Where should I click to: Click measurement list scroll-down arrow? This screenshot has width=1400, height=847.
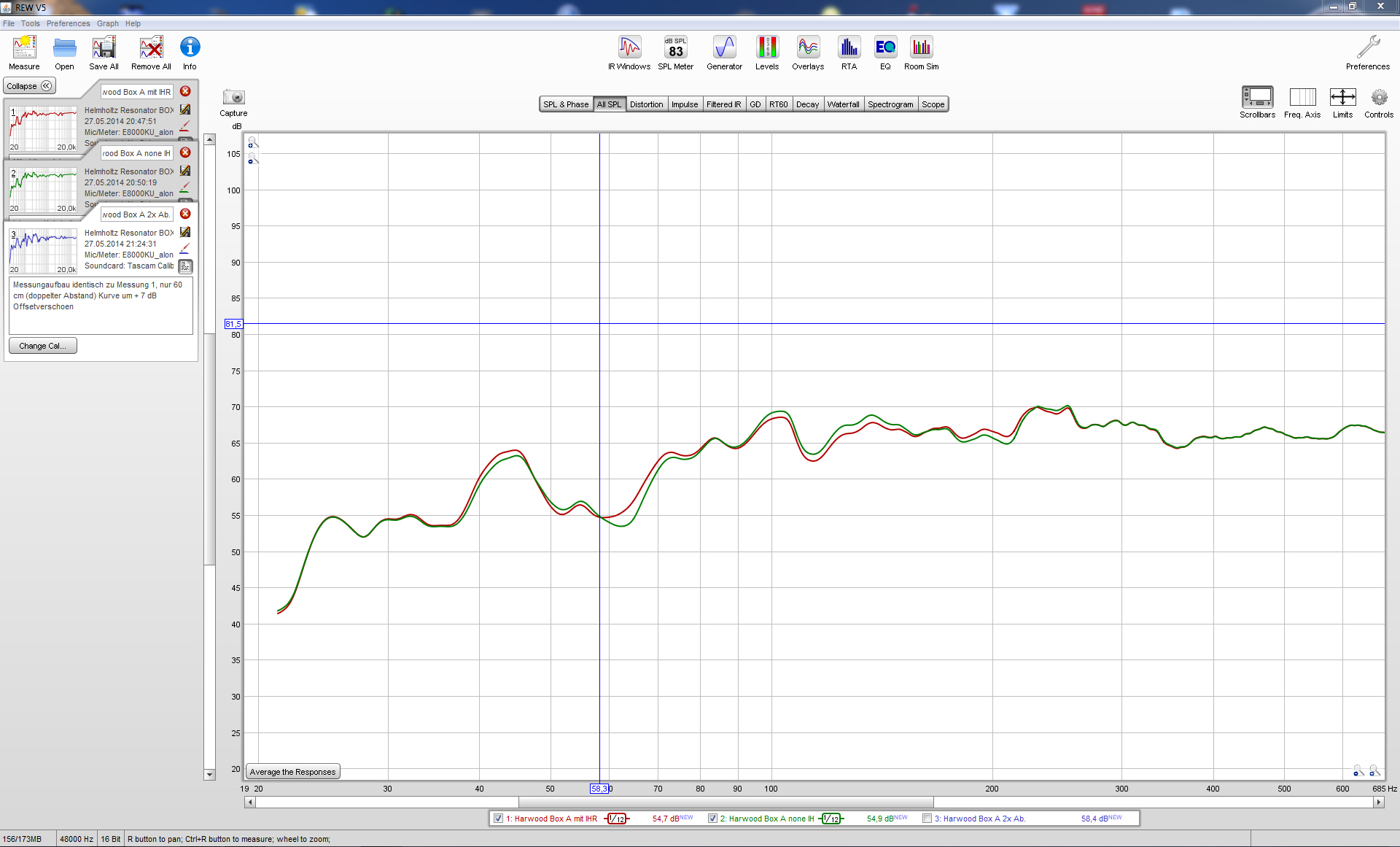(210, 775)
